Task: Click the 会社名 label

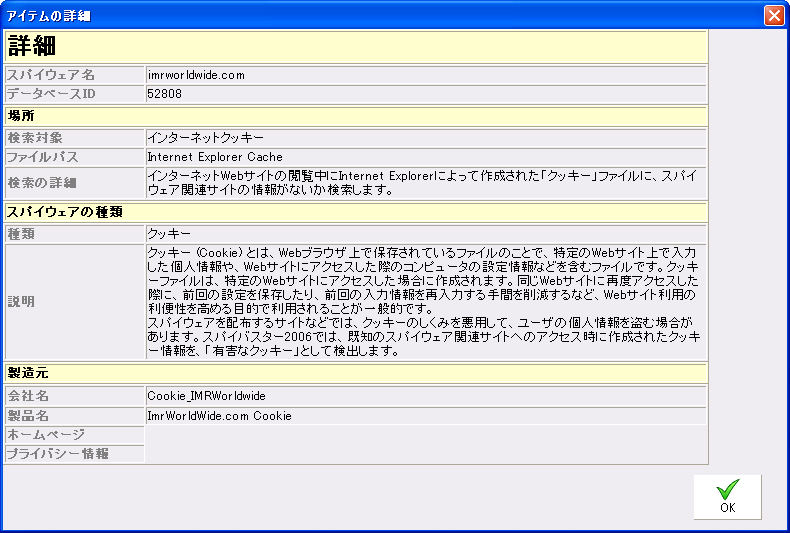Action: pos(28,396)
